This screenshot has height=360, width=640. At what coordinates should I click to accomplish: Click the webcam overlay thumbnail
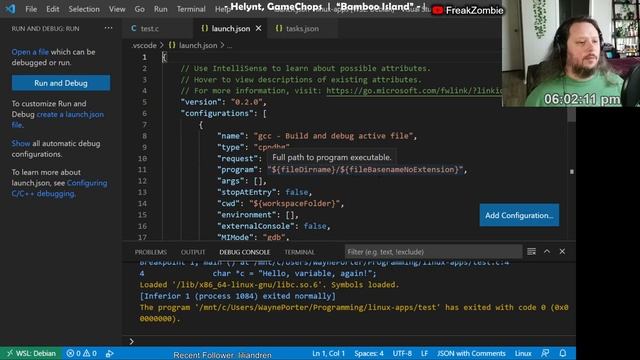pyautogui.click(x=571, y=53)
